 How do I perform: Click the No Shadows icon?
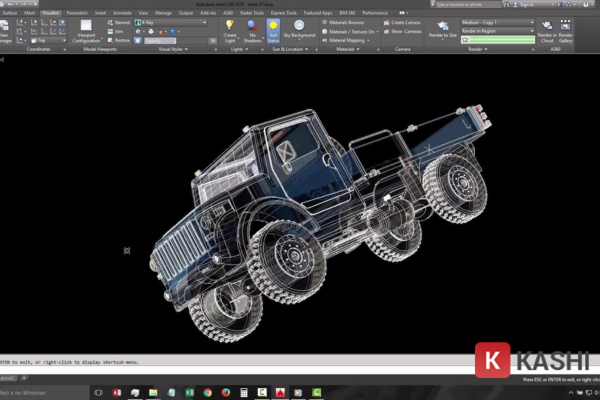[251, 27]
